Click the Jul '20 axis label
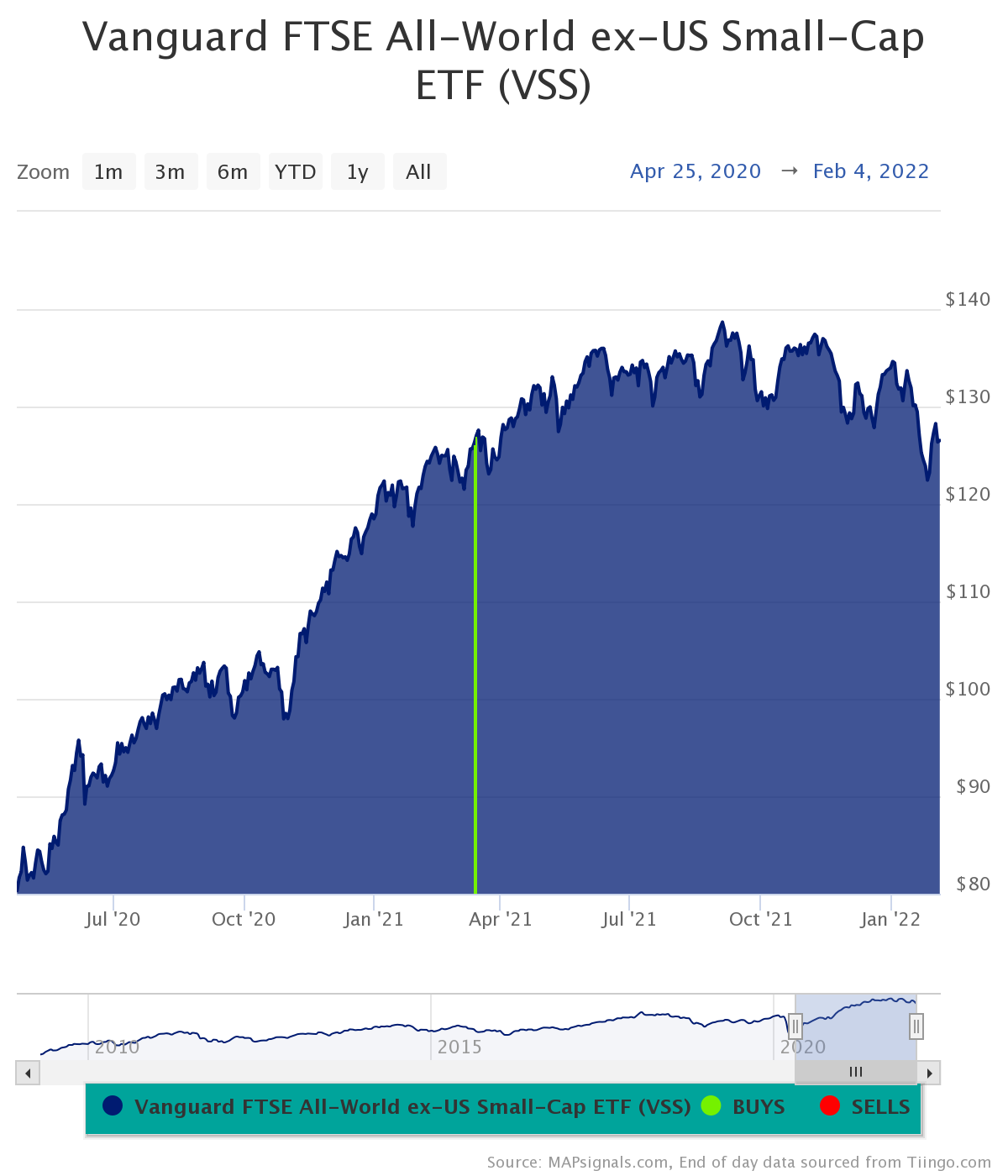The height and width of the screenshot is (1176, 1008). click(x=113, y=919)
